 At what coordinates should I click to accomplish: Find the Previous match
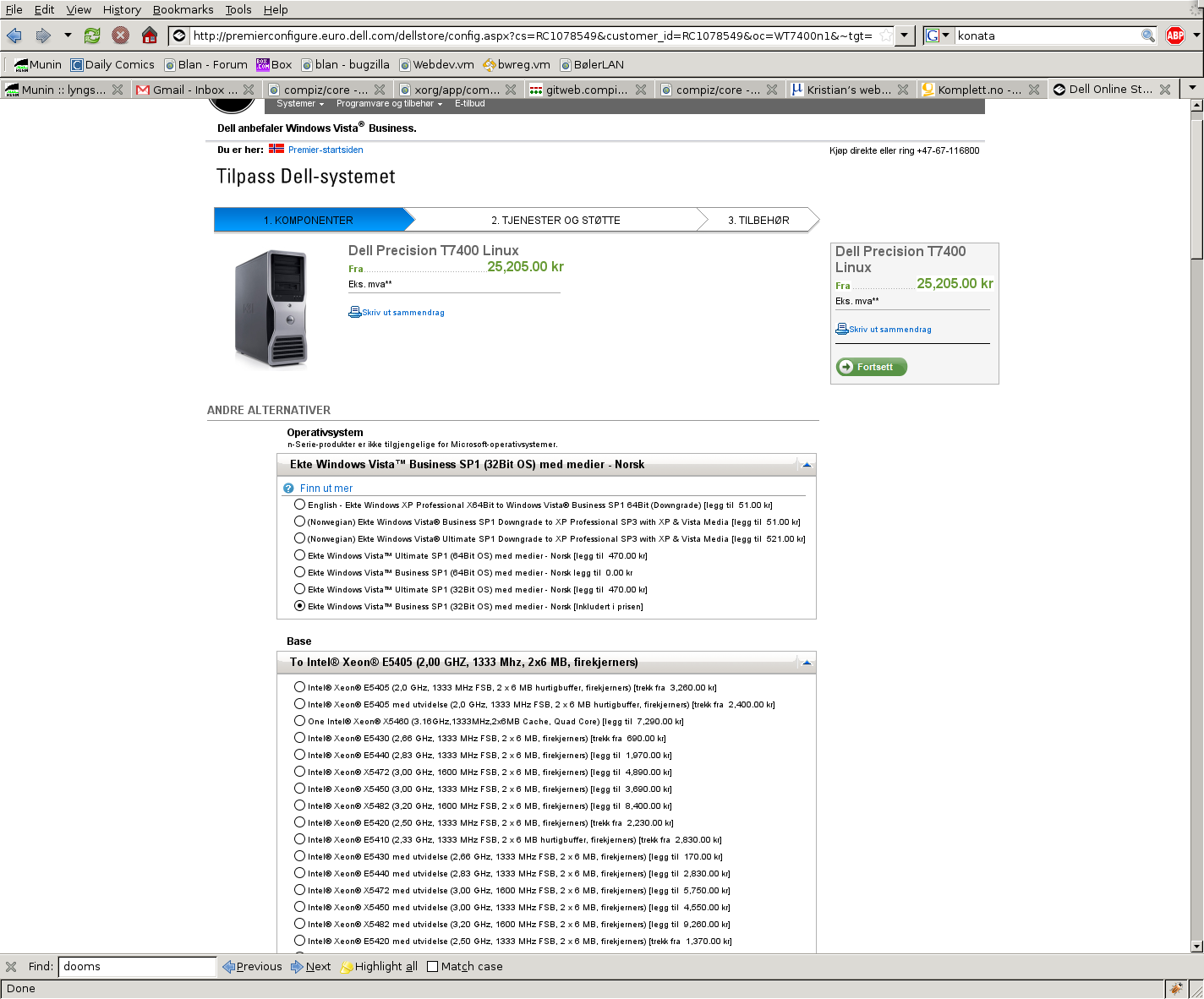tap(252, 967)
